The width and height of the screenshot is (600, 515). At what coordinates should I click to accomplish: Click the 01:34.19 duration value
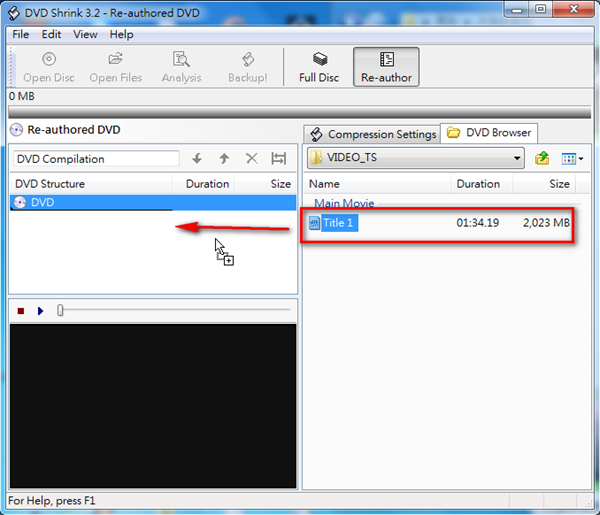click(478, 223)
